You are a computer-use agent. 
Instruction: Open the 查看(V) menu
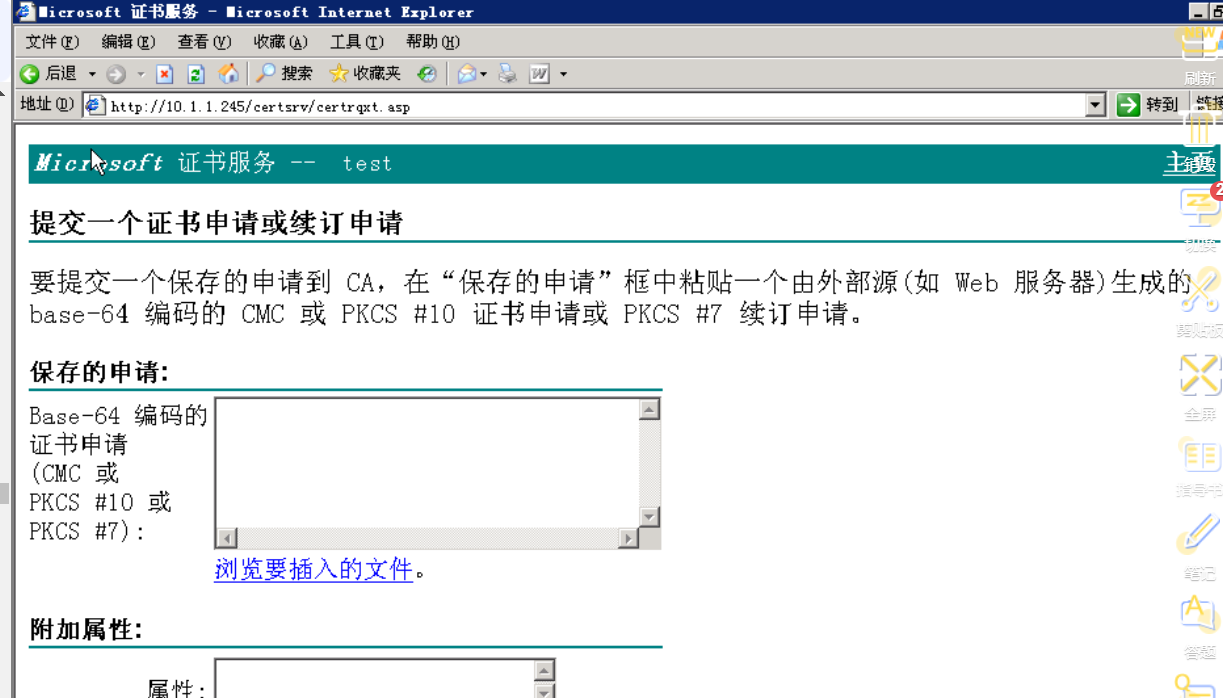point(204,42)
